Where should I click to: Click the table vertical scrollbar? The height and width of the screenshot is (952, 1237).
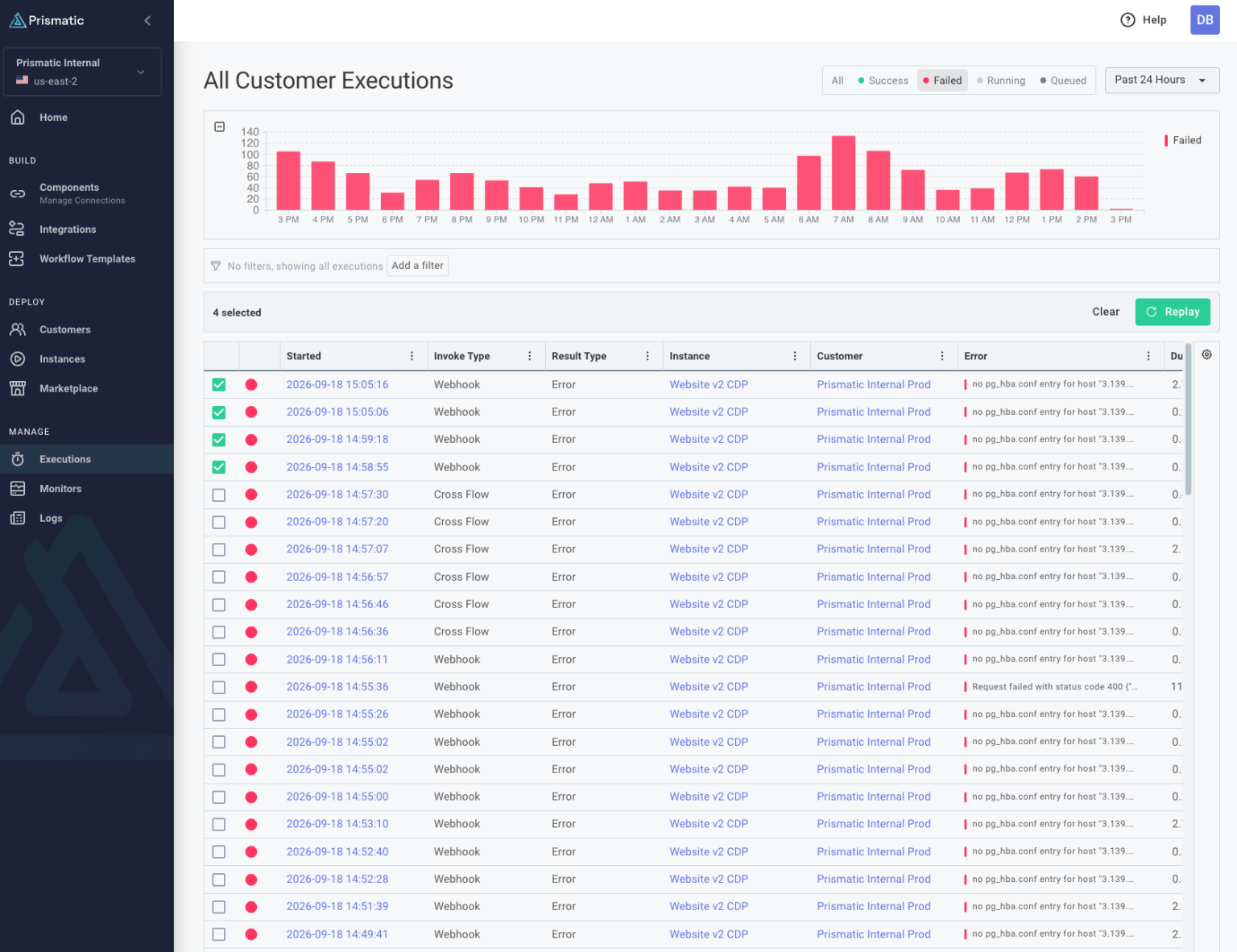coord(1189,420)
